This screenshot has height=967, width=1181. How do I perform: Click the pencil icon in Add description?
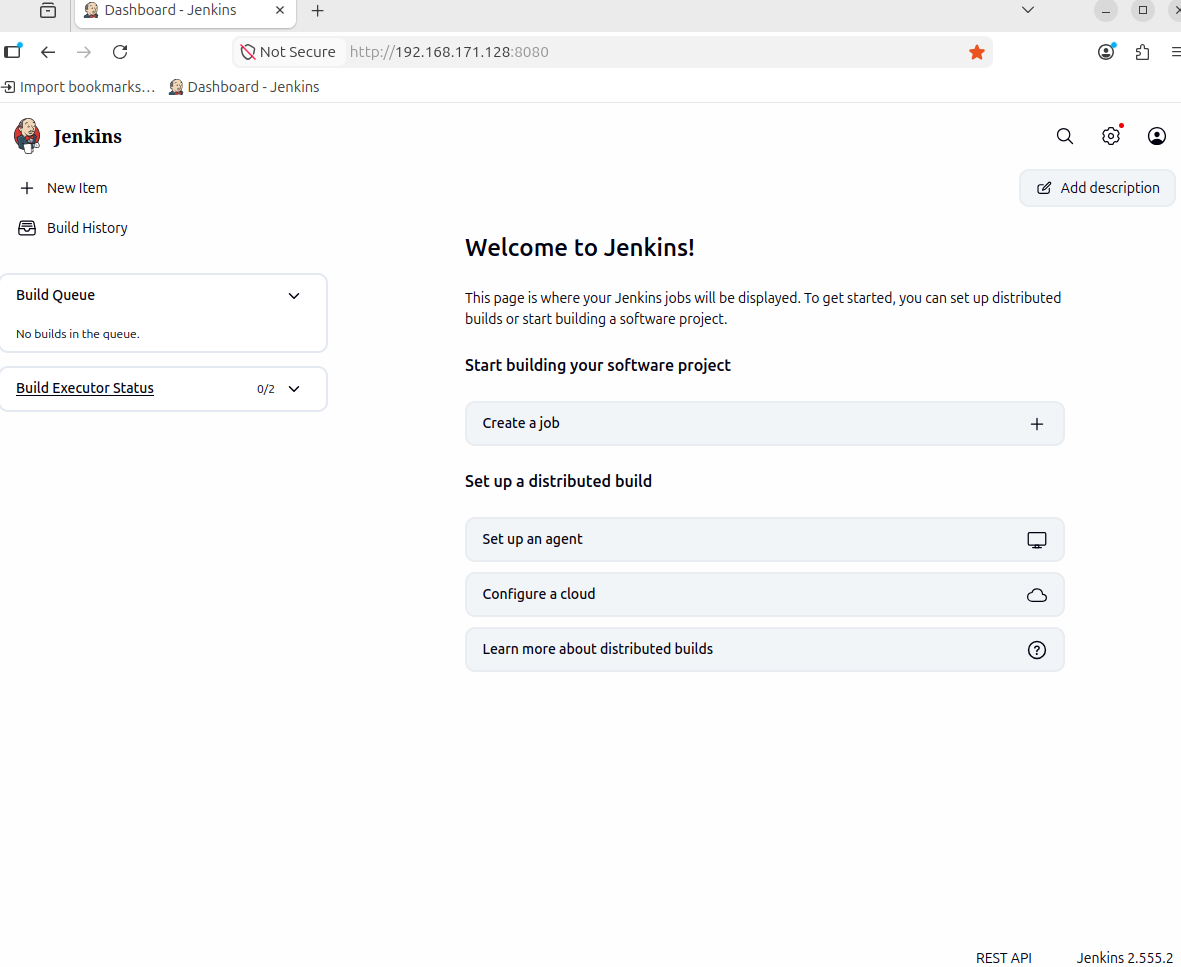(1044, 188)
